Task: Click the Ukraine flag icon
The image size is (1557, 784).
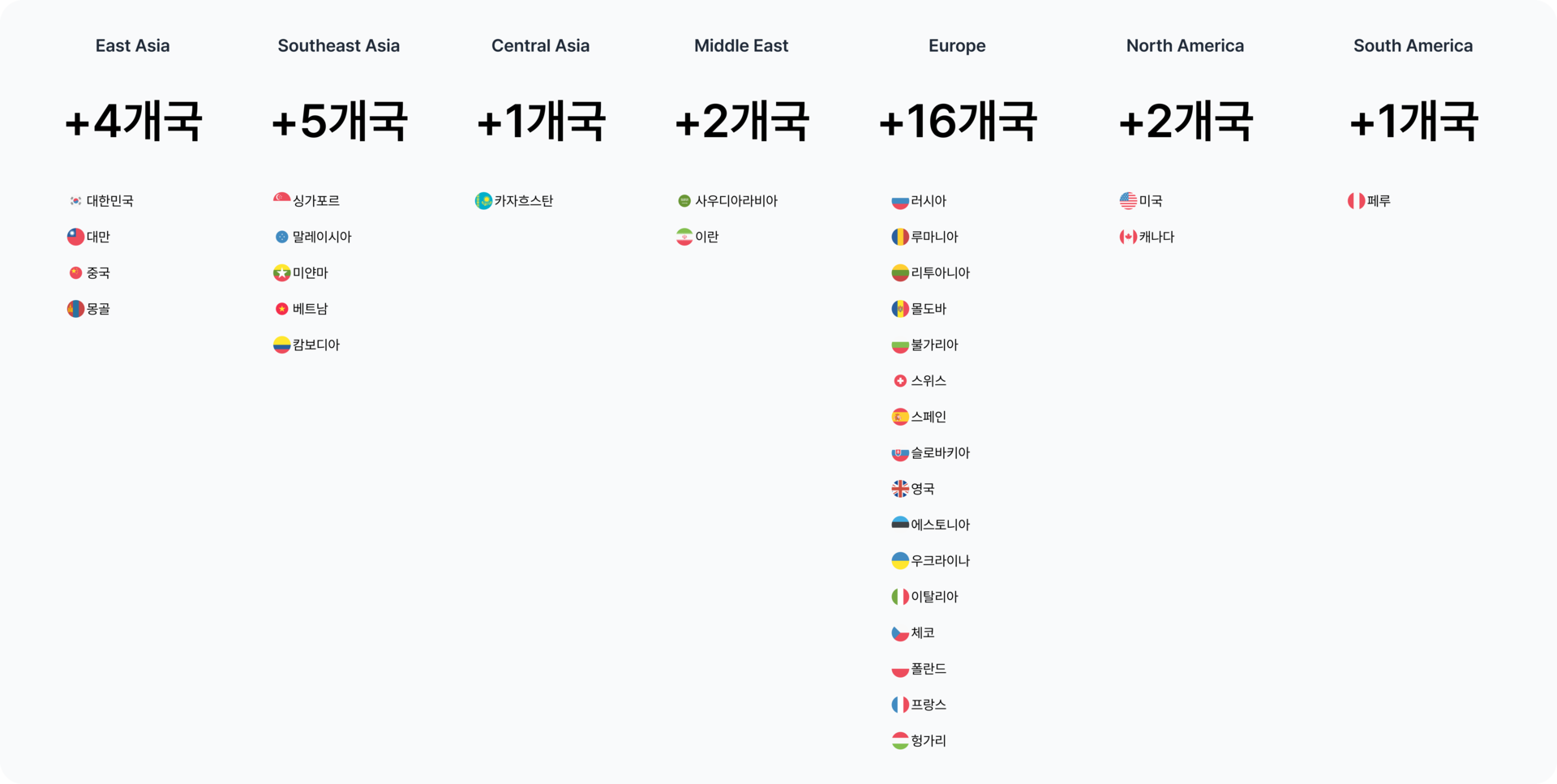Action: (900, 561)
